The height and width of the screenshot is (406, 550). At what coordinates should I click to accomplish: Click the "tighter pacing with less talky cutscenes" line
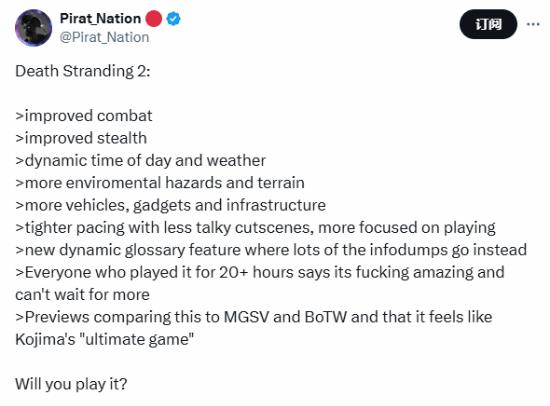pos(255,228)
